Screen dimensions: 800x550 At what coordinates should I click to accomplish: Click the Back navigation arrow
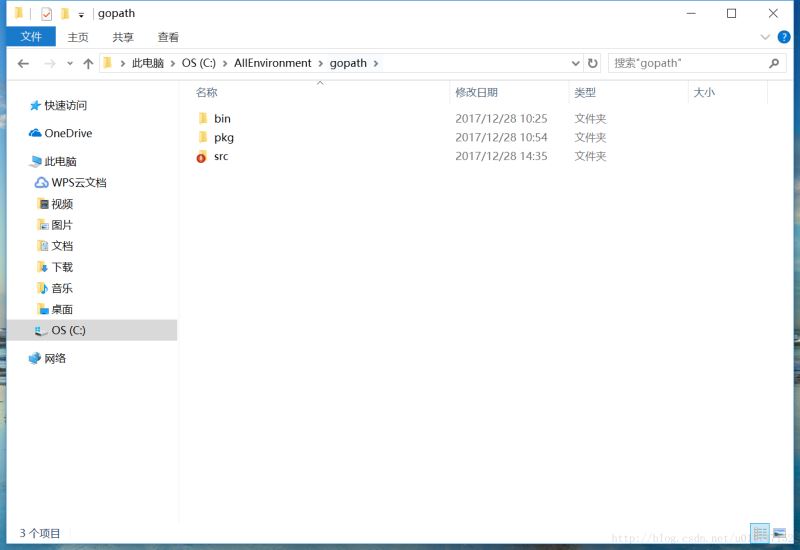pyautogui.click(x=23, y=63)
